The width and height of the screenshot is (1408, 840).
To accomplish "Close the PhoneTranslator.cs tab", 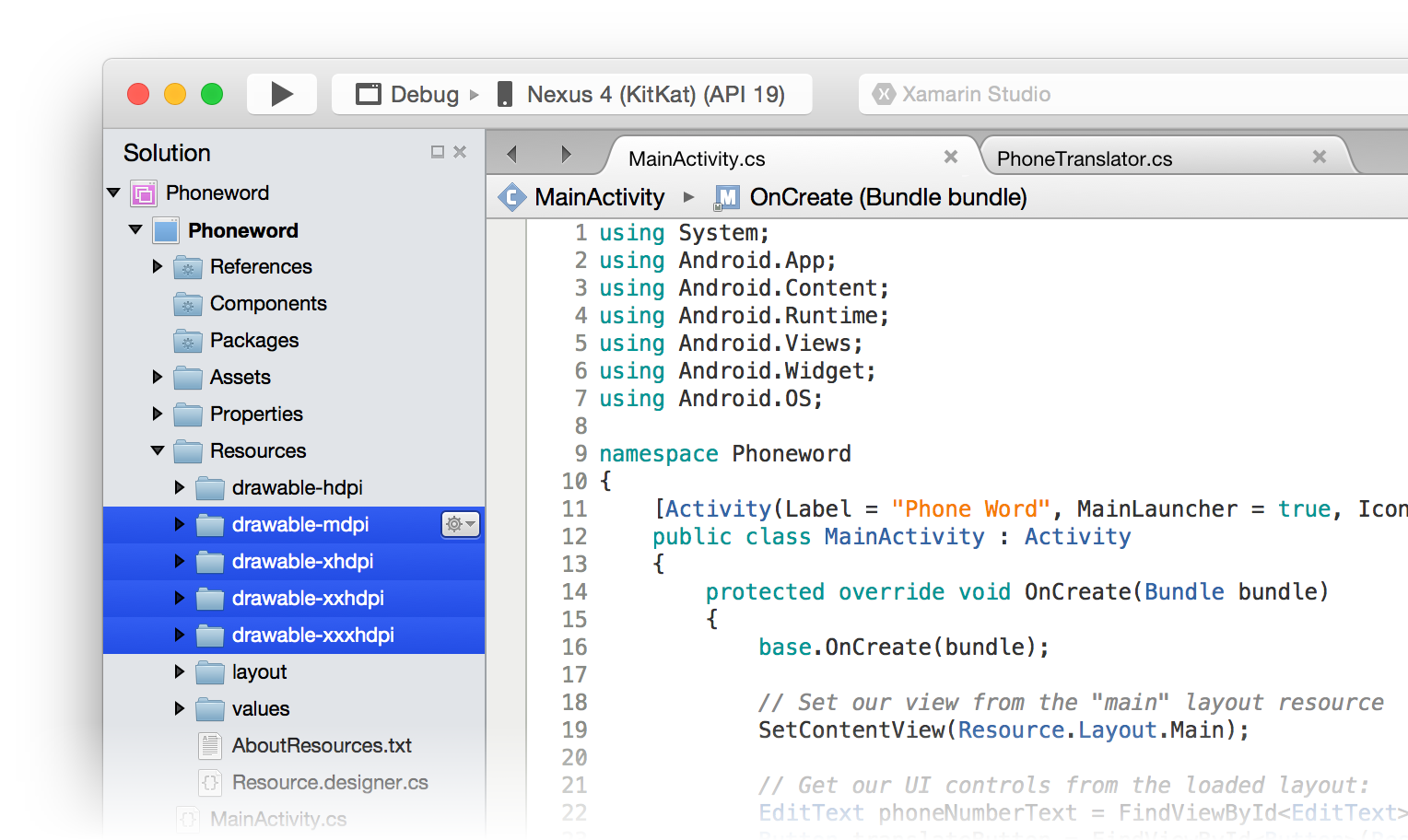I will pyautogui.click(x=1320, y=157).
